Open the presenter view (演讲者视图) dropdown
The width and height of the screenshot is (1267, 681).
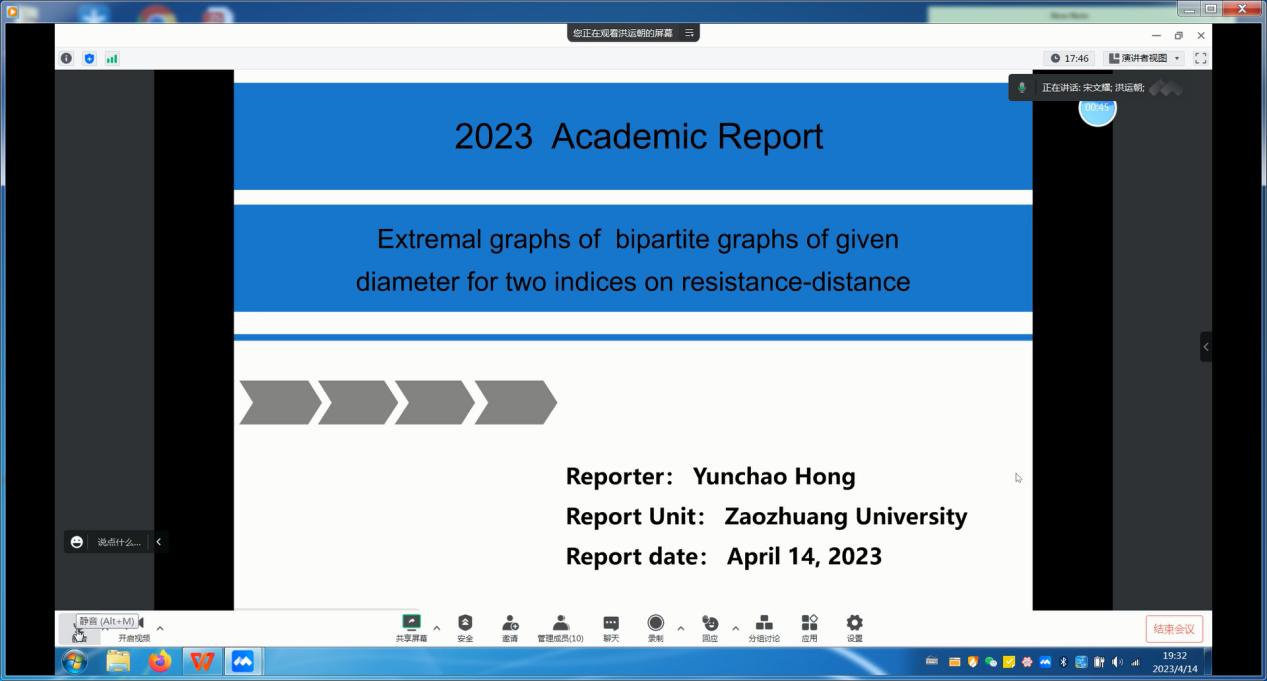(1145, 59)
